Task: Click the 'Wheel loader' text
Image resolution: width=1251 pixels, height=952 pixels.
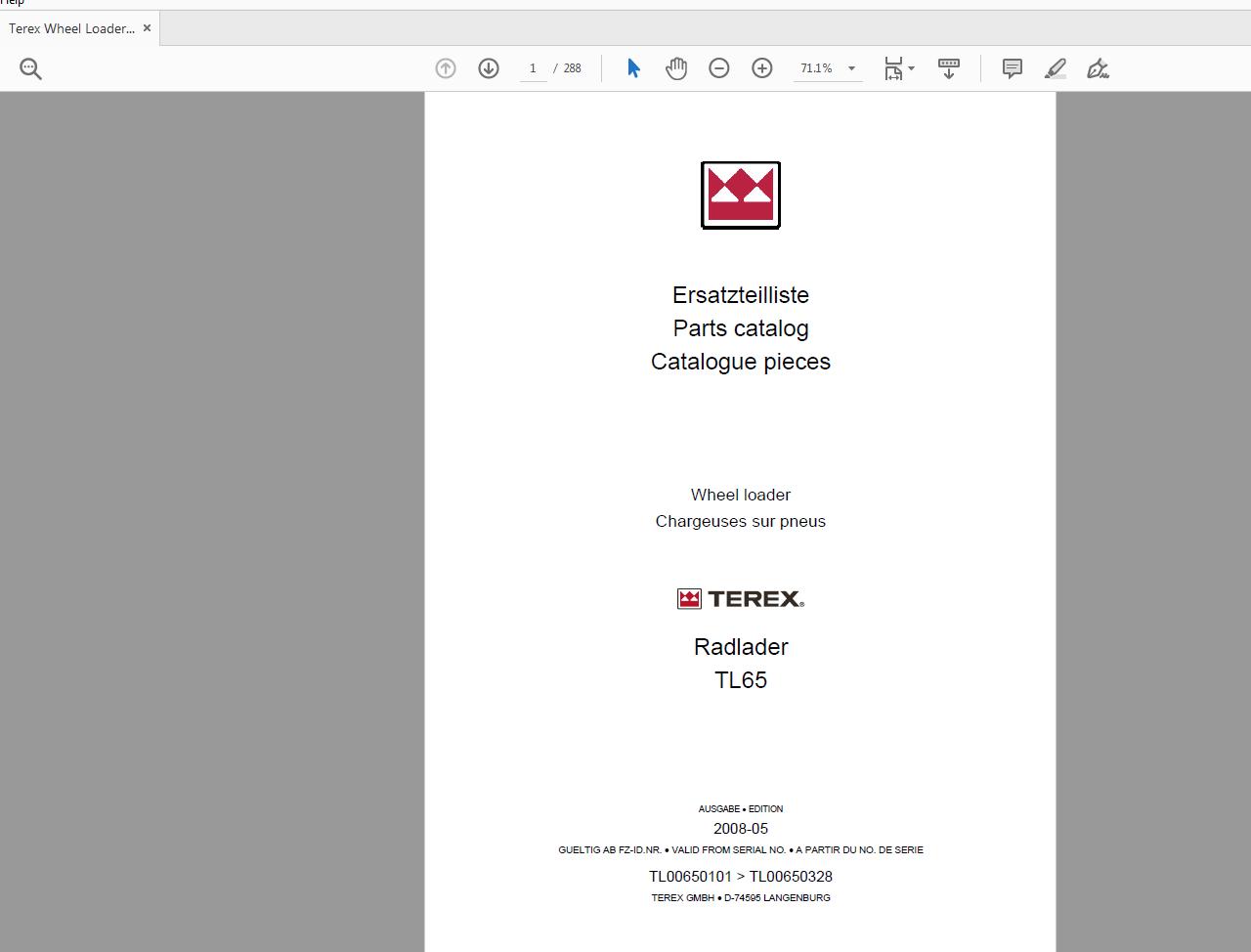Action: click(x=741, y=495)
